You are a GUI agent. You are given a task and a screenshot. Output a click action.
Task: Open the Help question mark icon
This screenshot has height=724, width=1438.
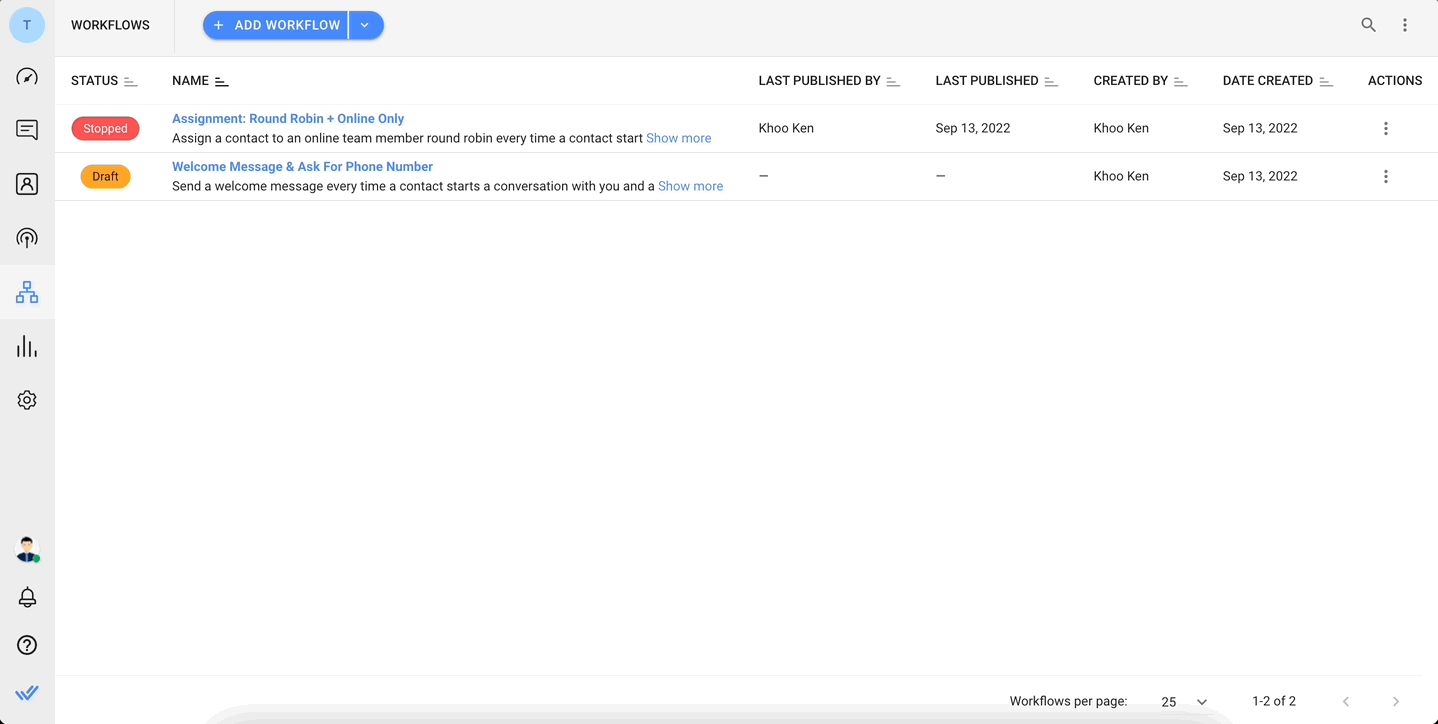pos(27,645)
